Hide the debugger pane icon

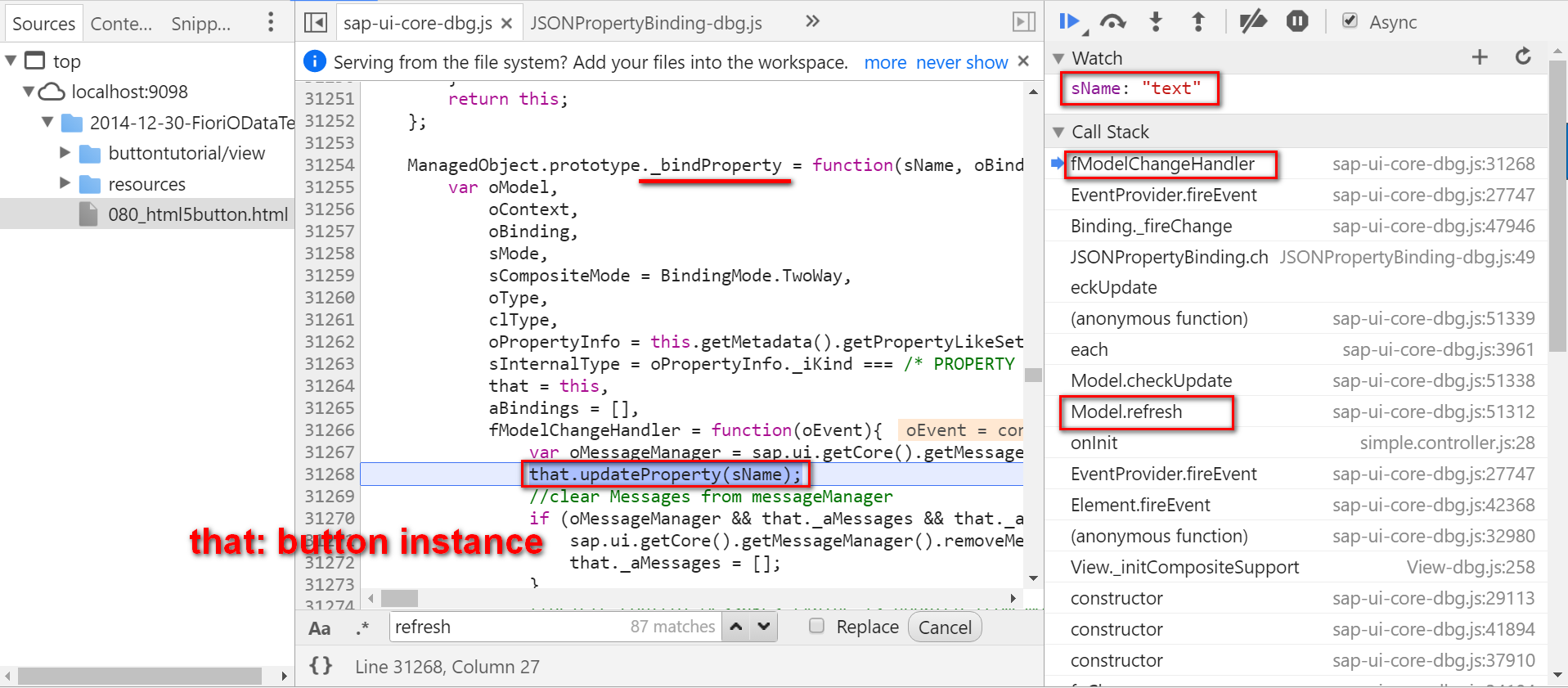[1024, 22]
